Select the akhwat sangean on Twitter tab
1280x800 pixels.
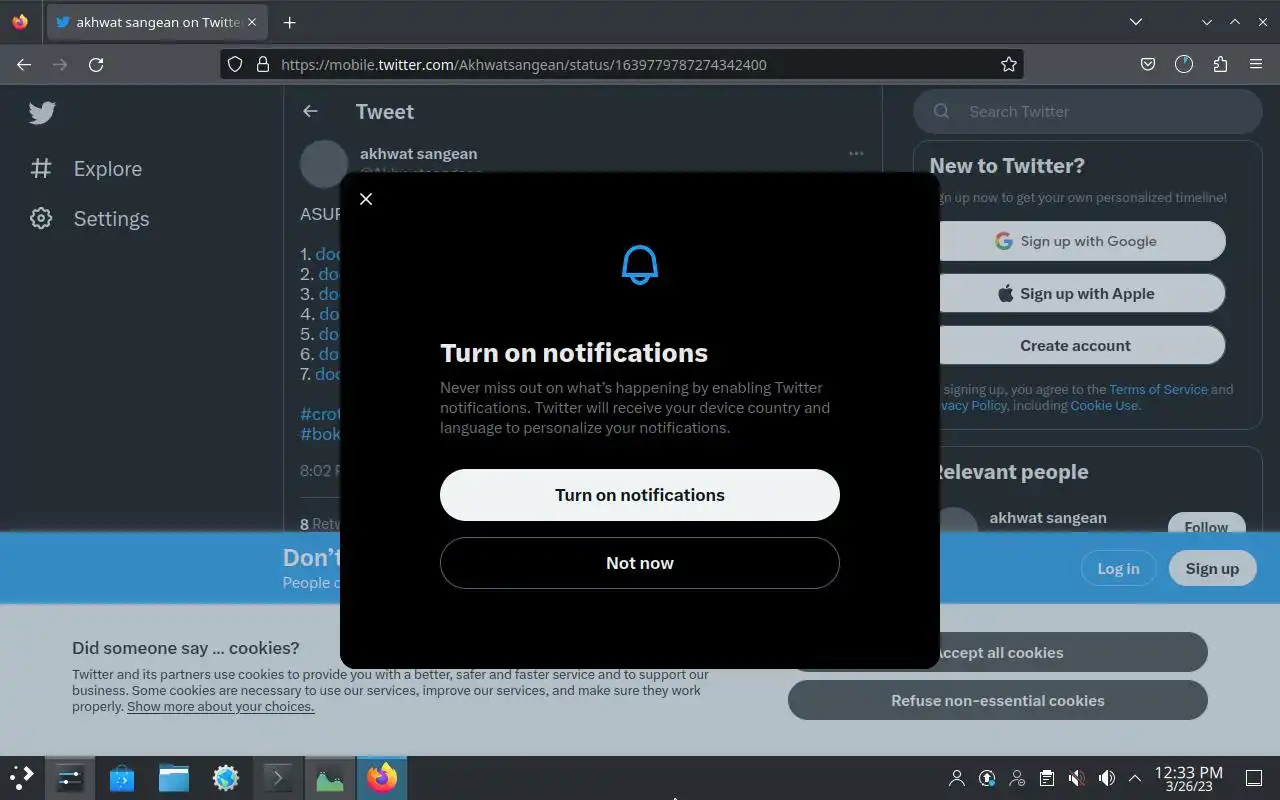point(155,22)
